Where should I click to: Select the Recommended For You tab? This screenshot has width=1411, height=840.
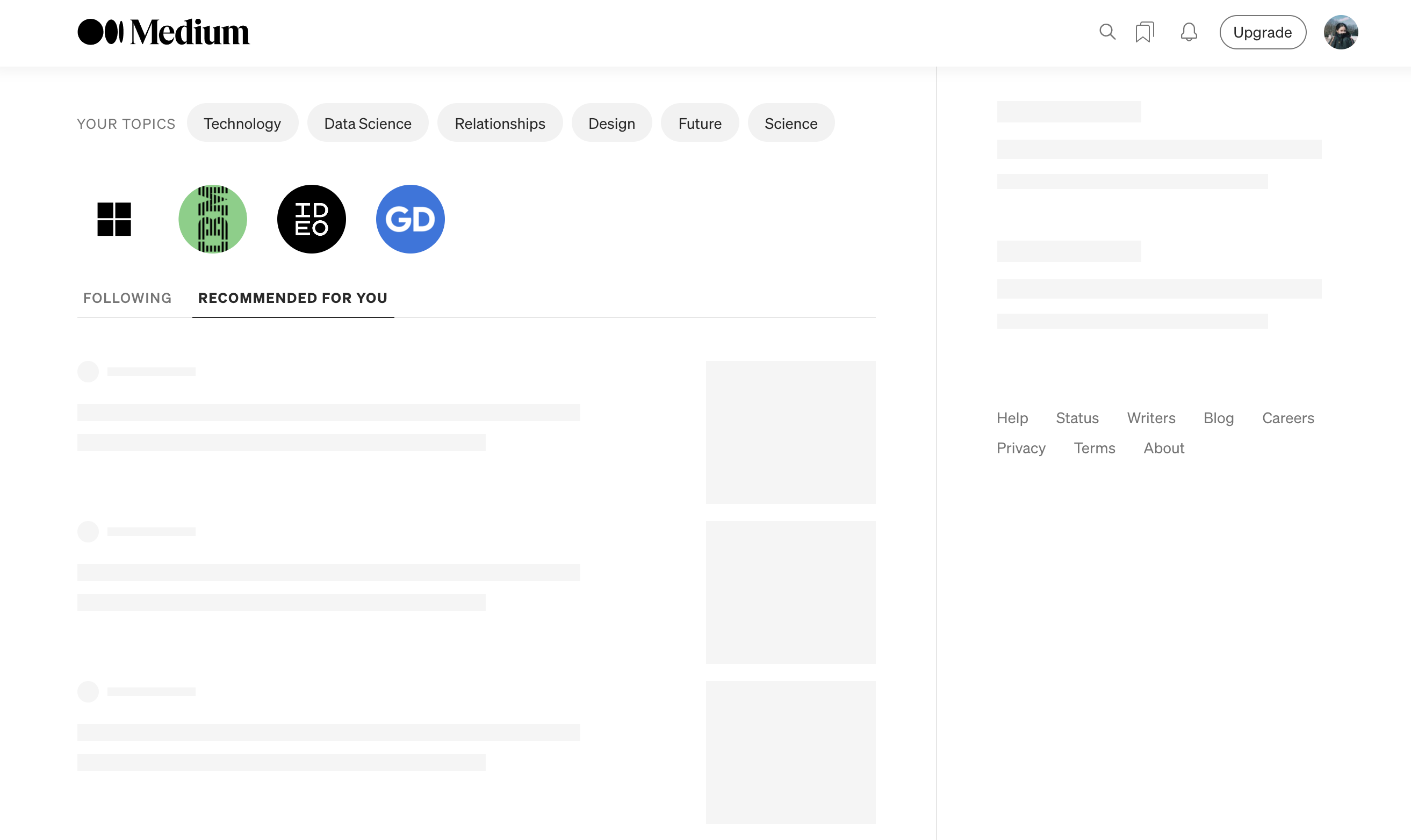tap(292, 298)
